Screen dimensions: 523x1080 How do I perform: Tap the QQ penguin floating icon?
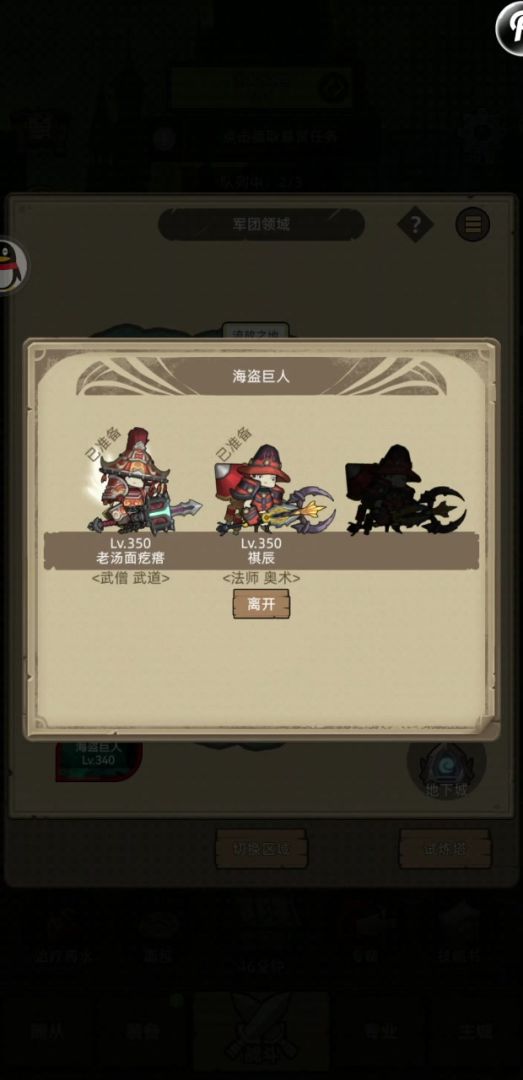[x=10, y=266]
